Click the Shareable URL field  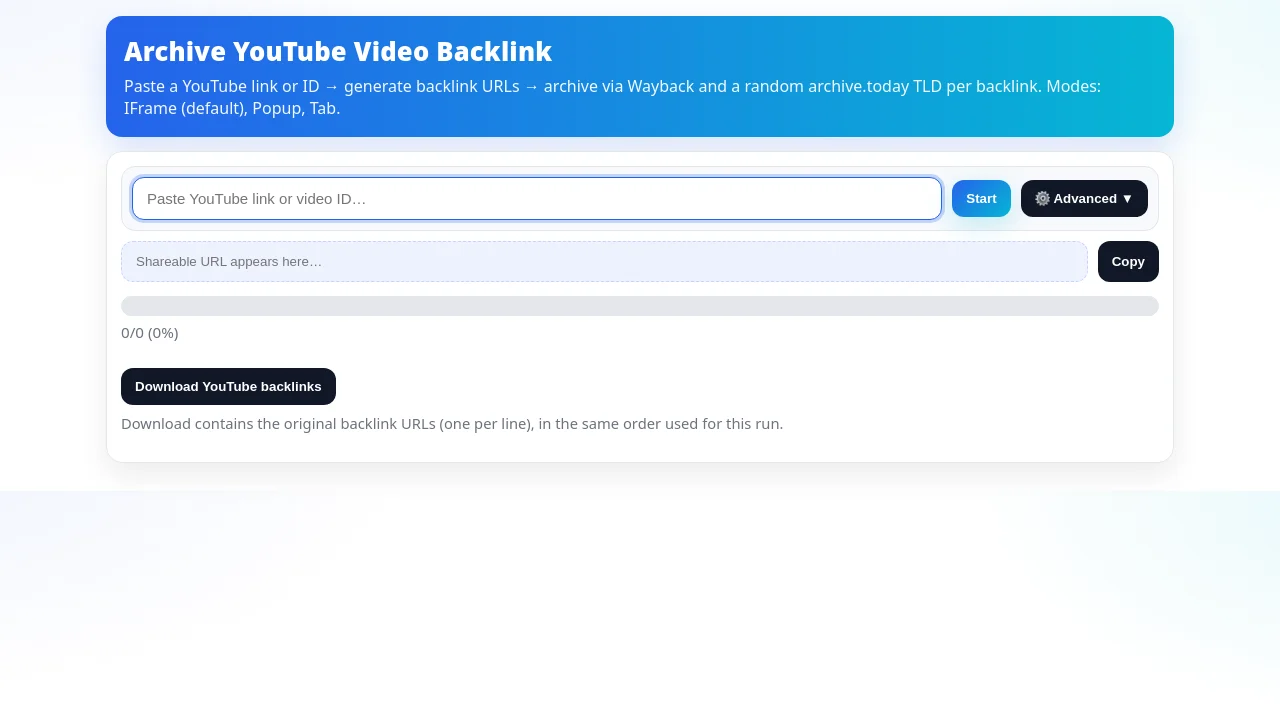(604, 261)
